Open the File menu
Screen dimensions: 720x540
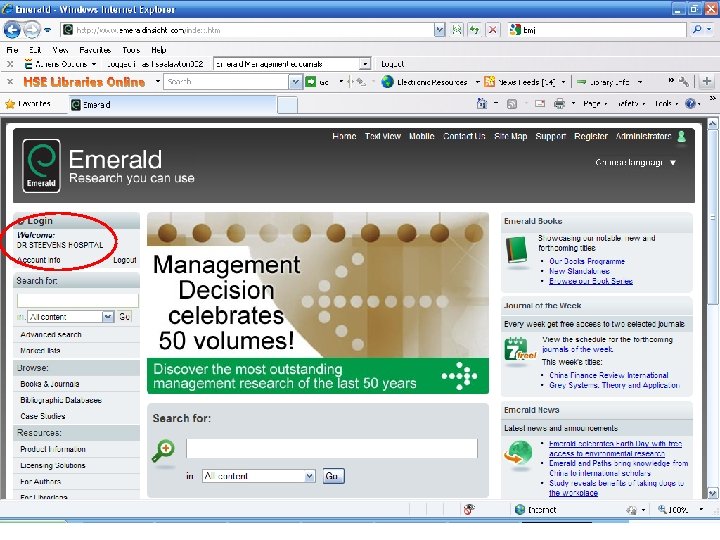[x=12, y=50]
